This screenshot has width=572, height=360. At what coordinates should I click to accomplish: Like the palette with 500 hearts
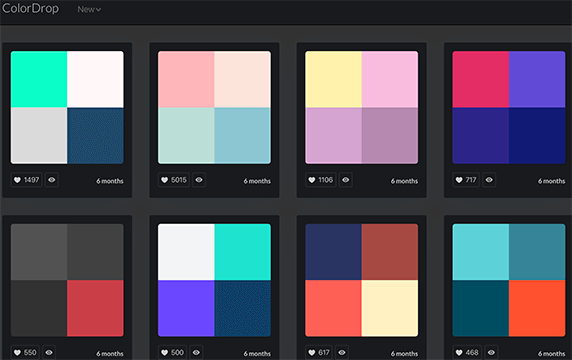click(172, 352)
